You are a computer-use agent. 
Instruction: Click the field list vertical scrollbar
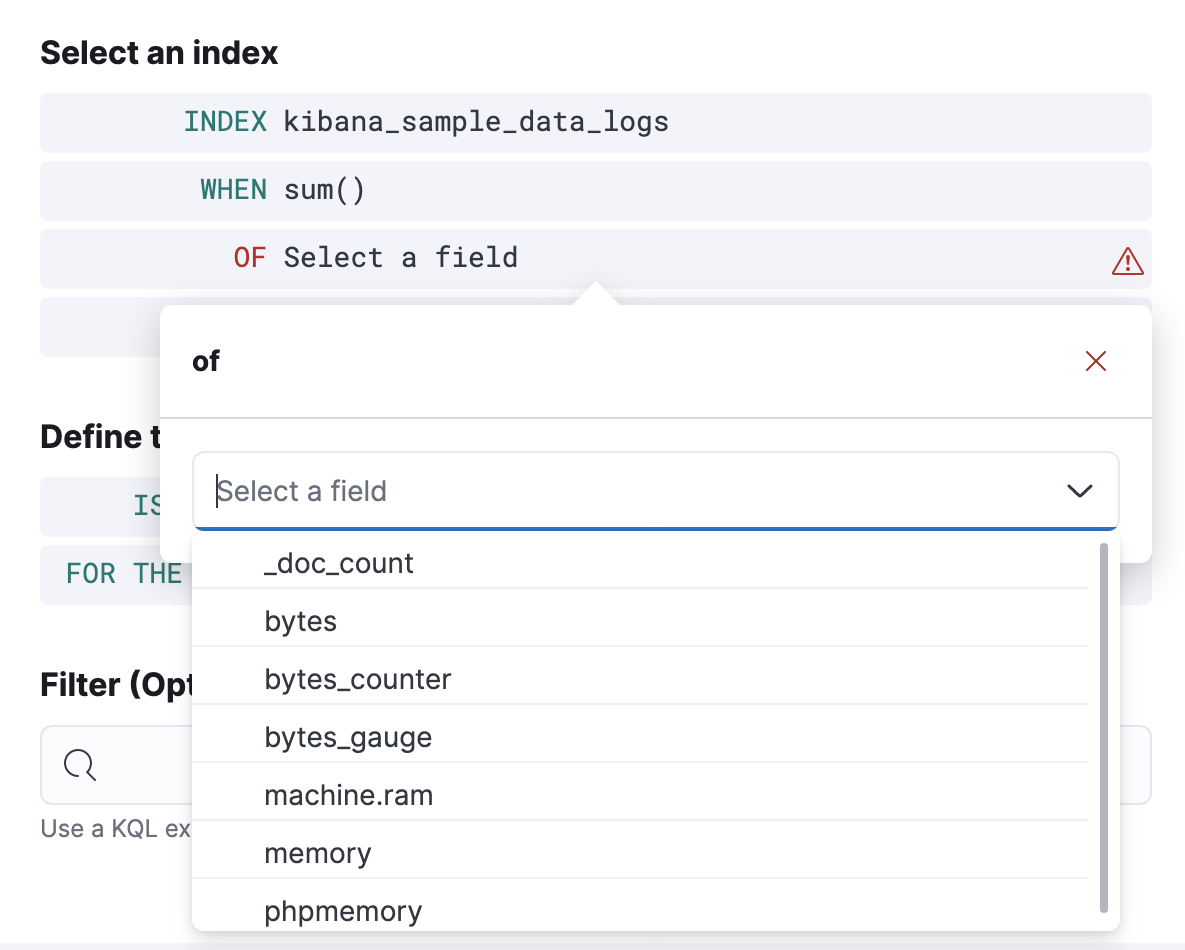(1104, 727)
